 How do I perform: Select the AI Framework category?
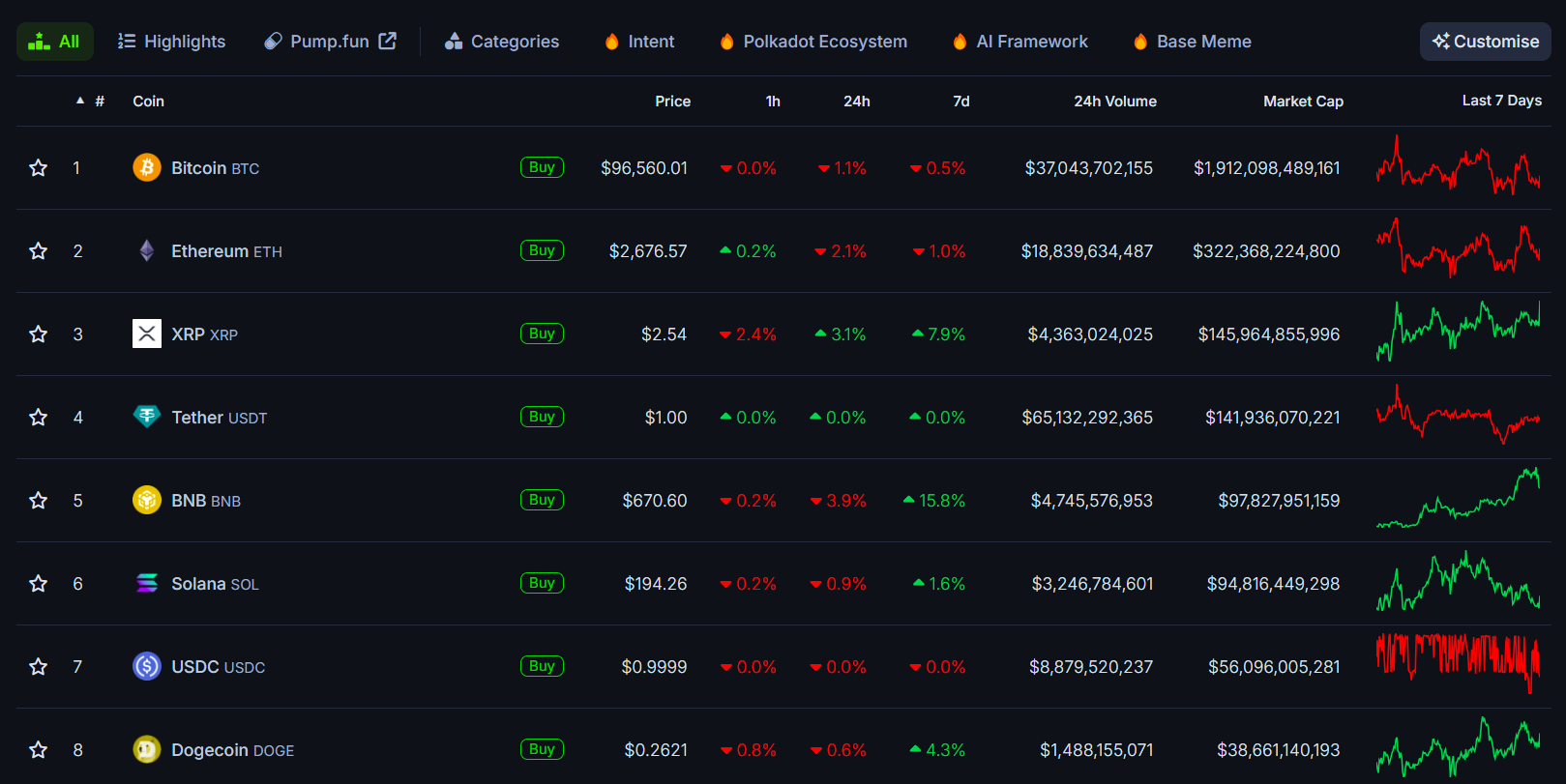pyautogui.click(x=1020, y=42)
